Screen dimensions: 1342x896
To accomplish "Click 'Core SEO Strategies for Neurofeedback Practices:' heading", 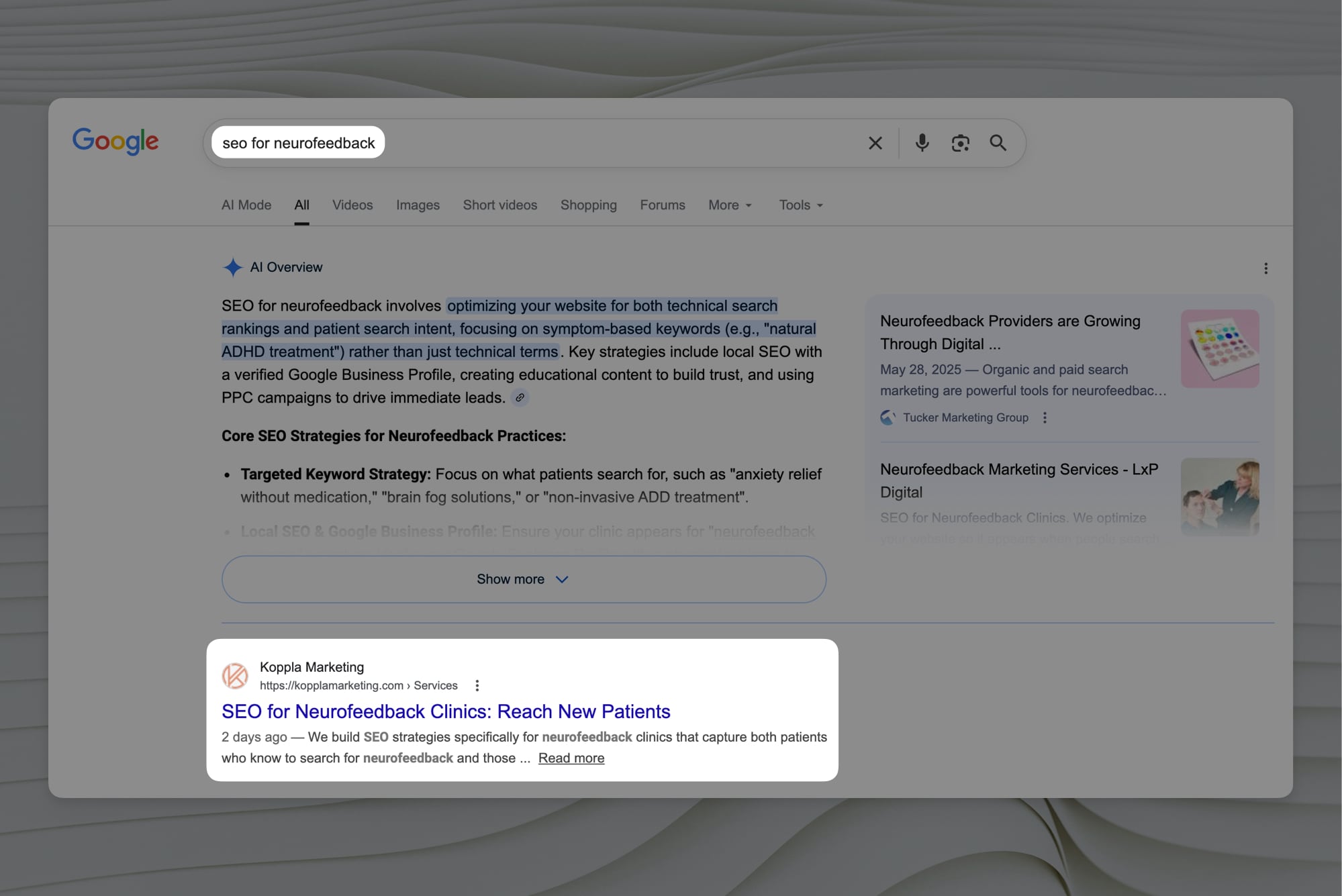I will coord(393,436).
